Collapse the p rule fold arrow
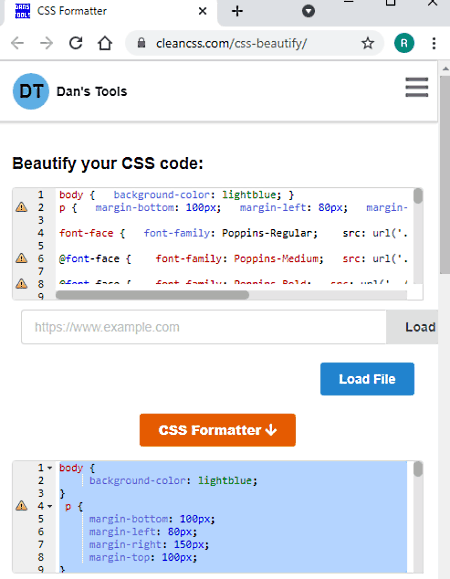The width and height of the screenshot is (450, 579). (x=49, y=506)
